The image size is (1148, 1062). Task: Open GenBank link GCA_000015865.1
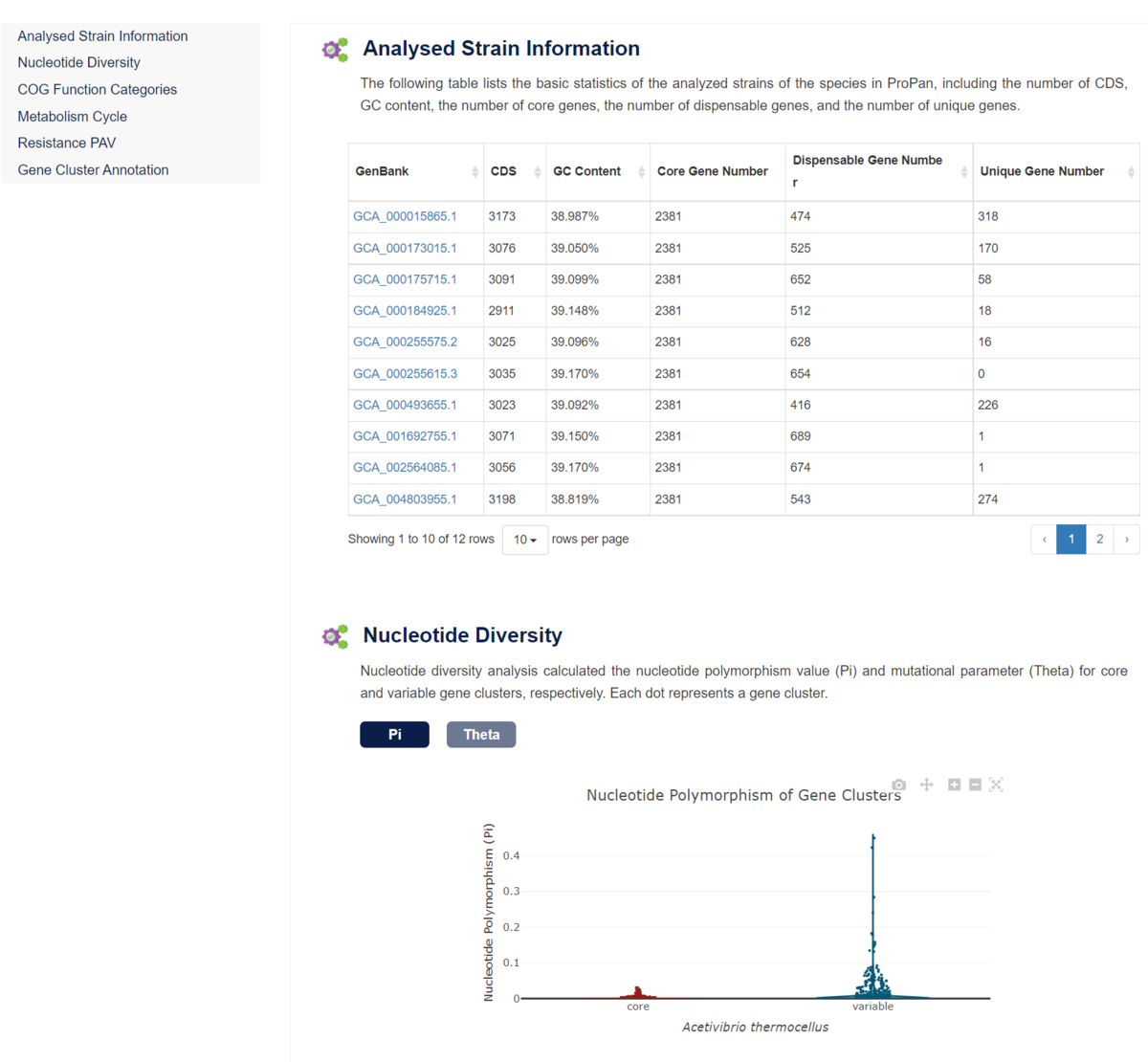coord(405,216)
